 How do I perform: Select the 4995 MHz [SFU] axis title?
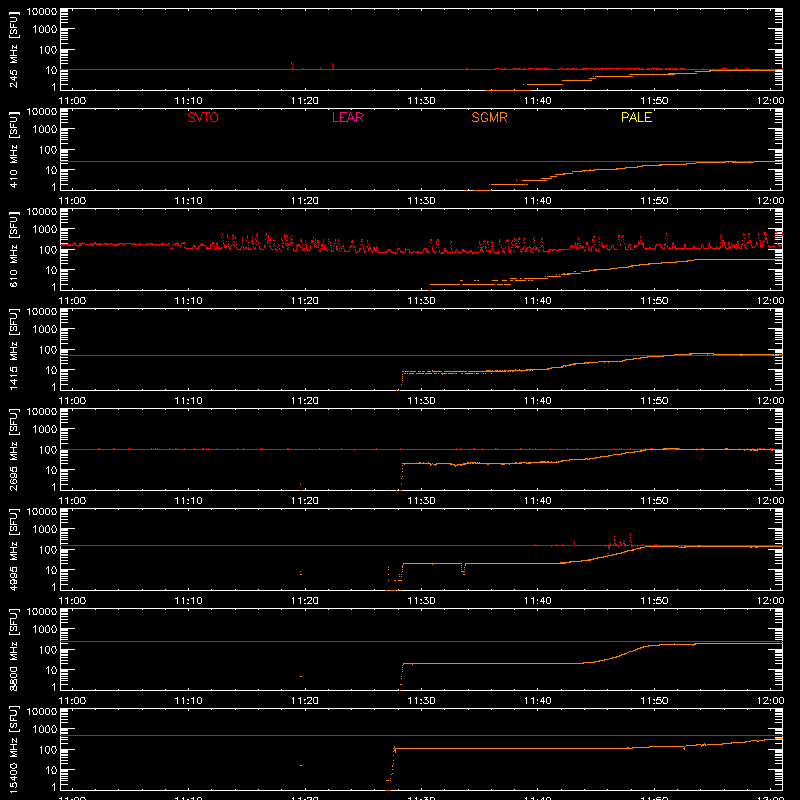pos(14,549)
